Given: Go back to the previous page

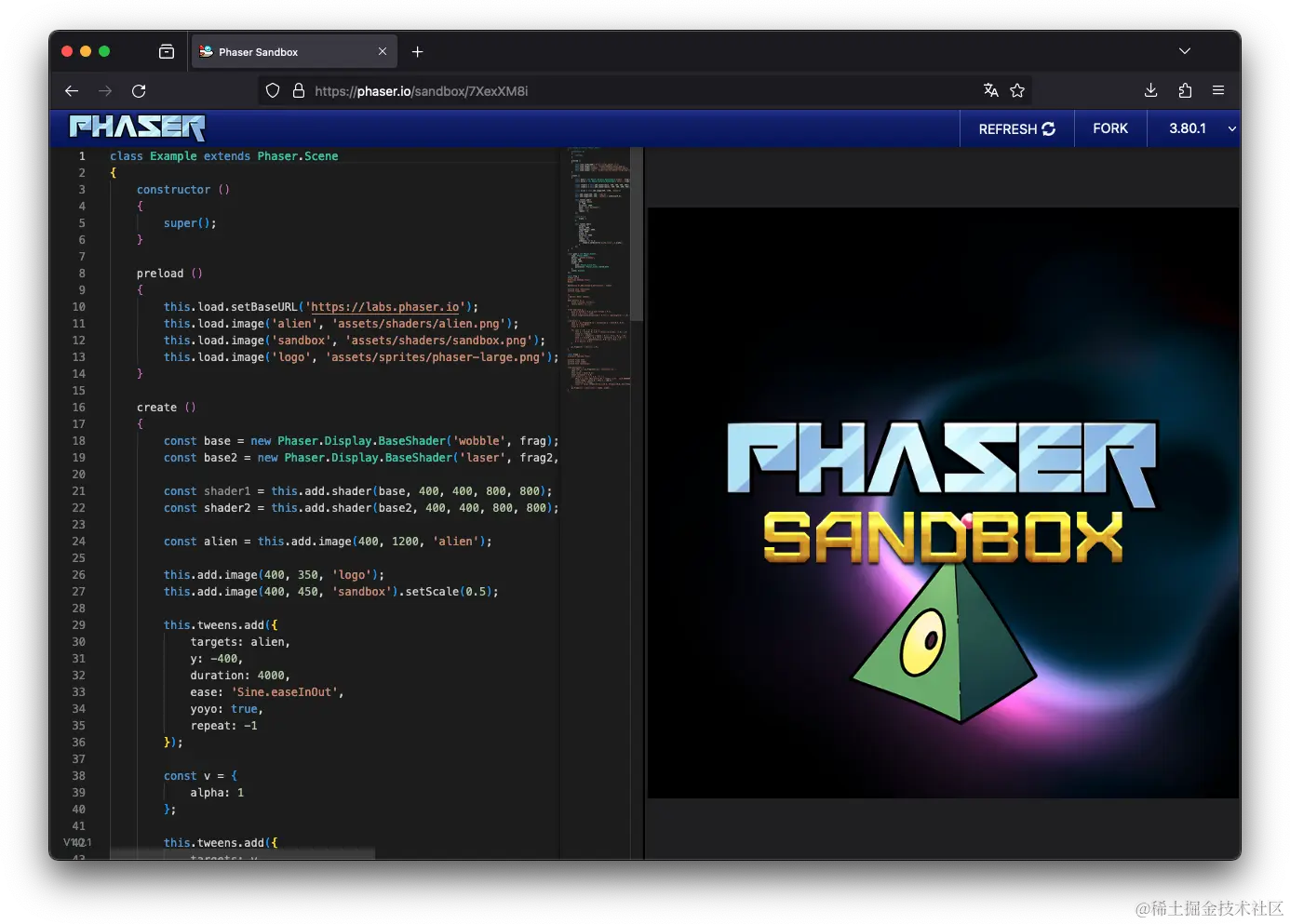Looking at the screenshot, I should pyautogui.click(x=72, y=90).
